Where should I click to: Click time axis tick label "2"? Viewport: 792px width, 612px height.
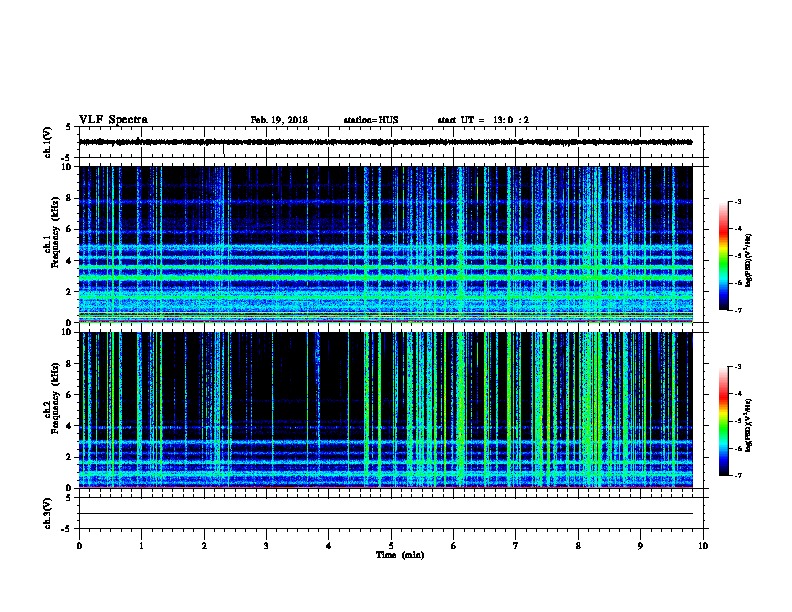coord(204,546)
